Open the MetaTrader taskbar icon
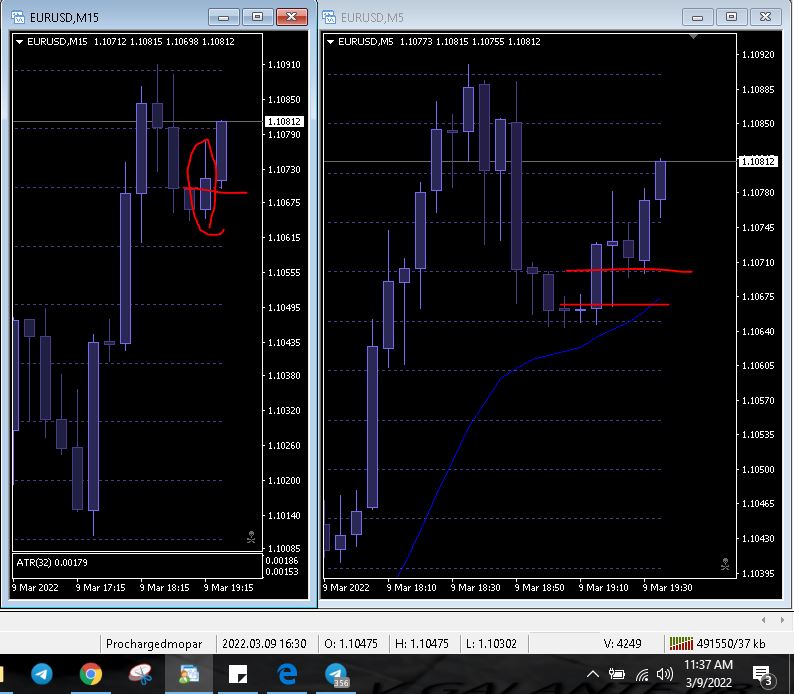 189,674
